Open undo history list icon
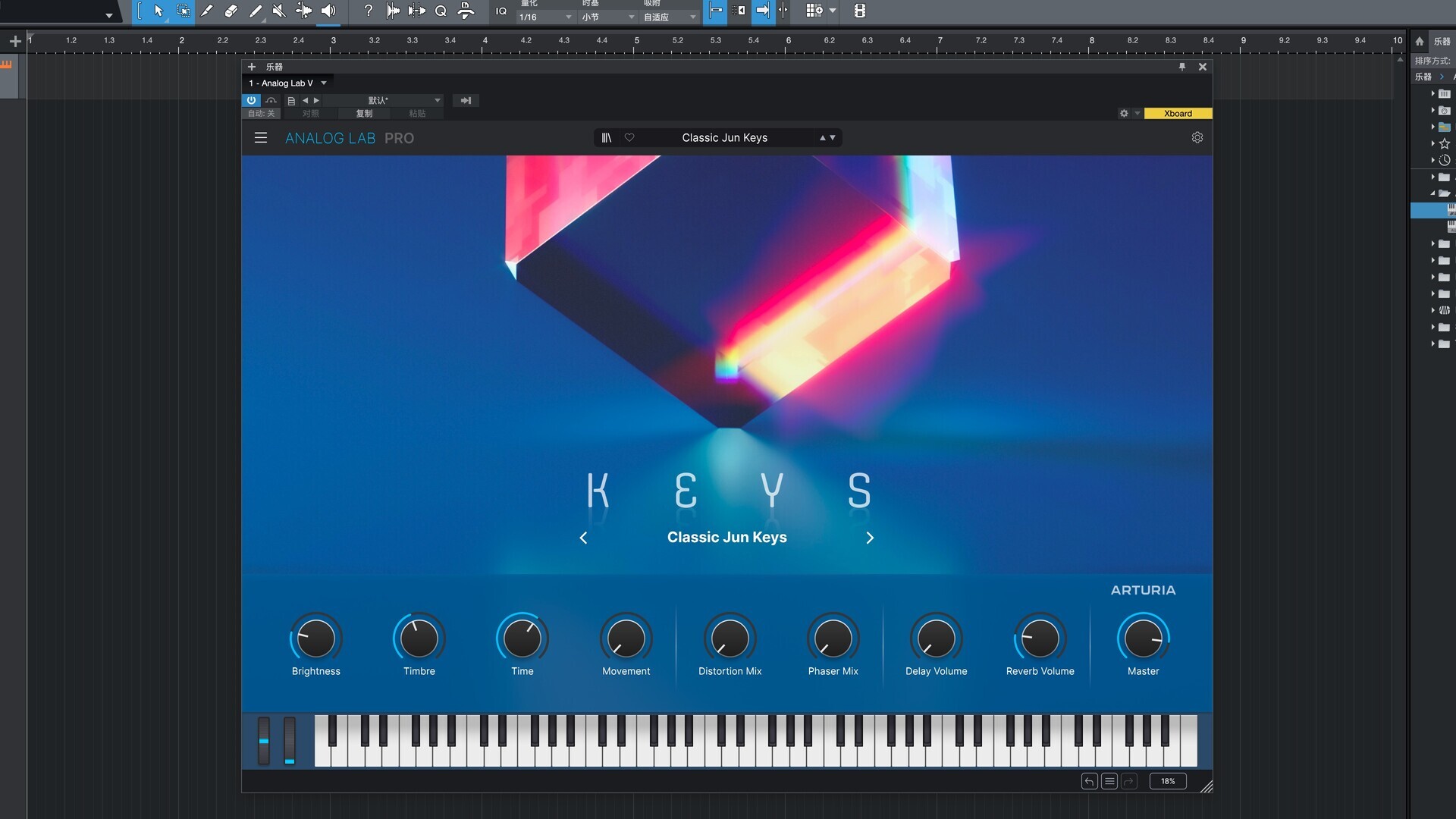 coord(1109,781)
